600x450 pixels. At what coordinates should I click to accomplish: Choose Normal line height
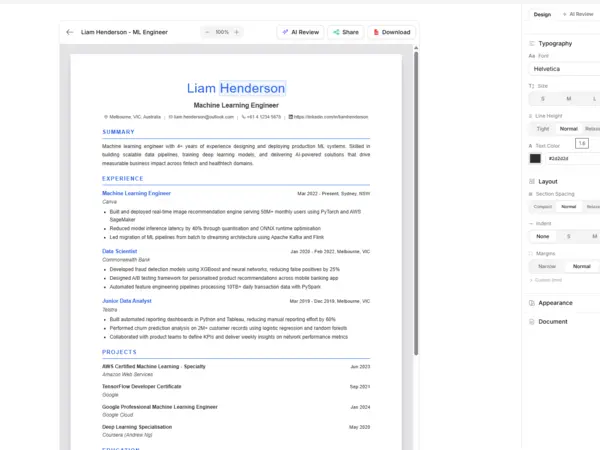pyautogui.click(x=569, y=129)
